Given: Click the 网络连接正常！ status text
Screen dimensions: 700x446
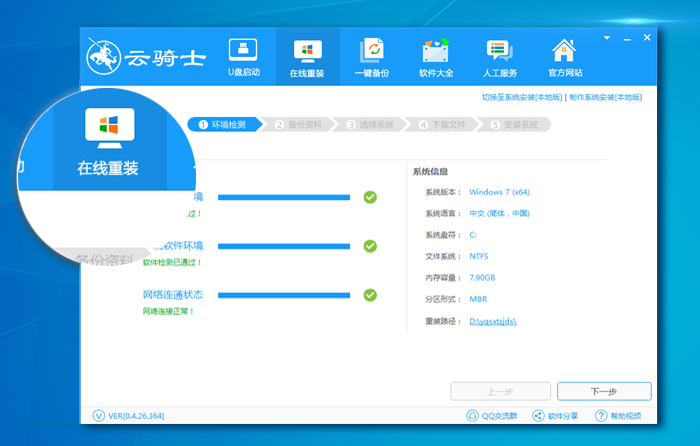Looking at the screenshot, I should point(168,311).
